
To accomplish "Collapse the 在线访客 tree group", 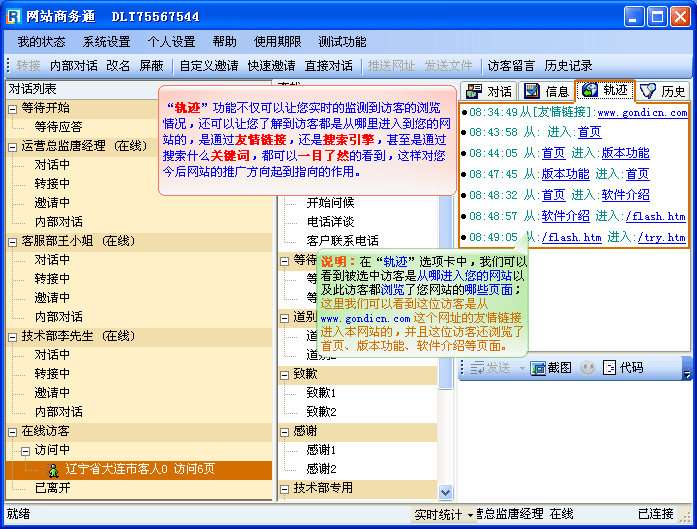I will pyautogui.click(x=12, y=431).
